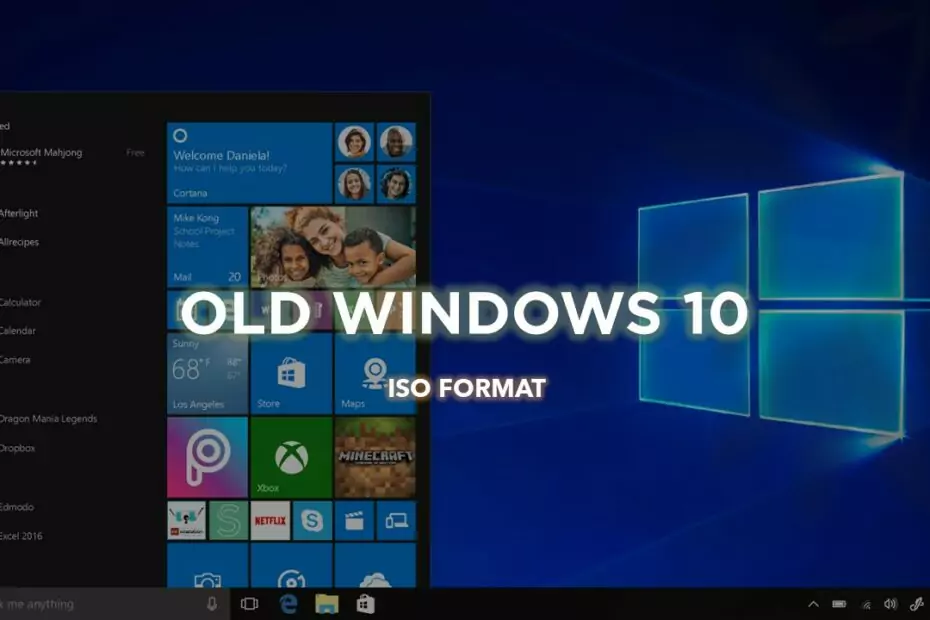Launch the Minecraft tile
Screen dimensions: 930x620
[375, 457]
